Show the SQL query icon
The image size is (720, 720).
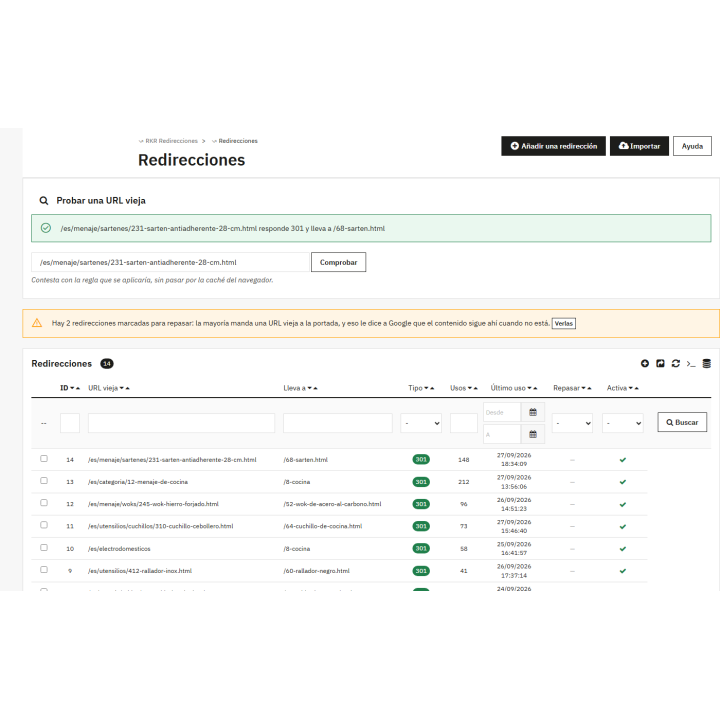point(691,364)
